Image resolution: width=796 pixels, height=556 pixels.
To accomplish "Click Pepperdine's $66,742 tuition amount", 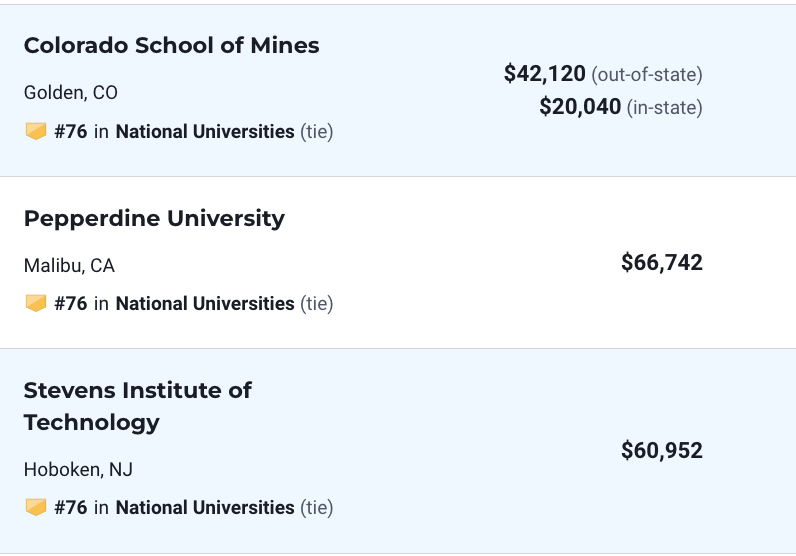I will pyautogui.click(x=662, y=263).
